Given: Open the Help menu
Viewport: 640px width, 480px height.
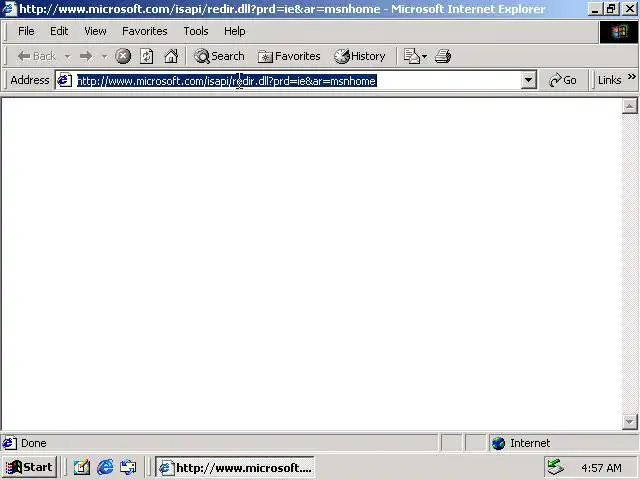Looking at the screenshot, I should 235,31.
